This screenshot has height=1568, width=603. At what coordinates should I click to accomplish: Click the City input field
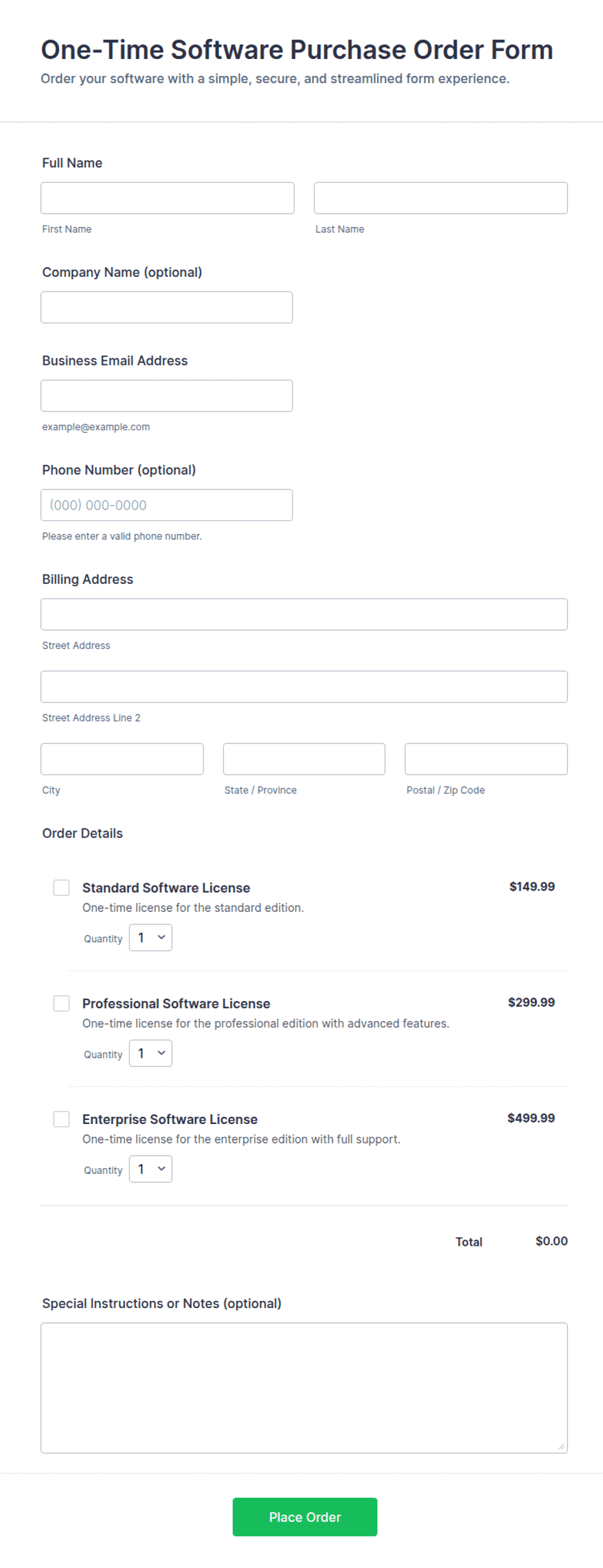(x=122, y=759)
